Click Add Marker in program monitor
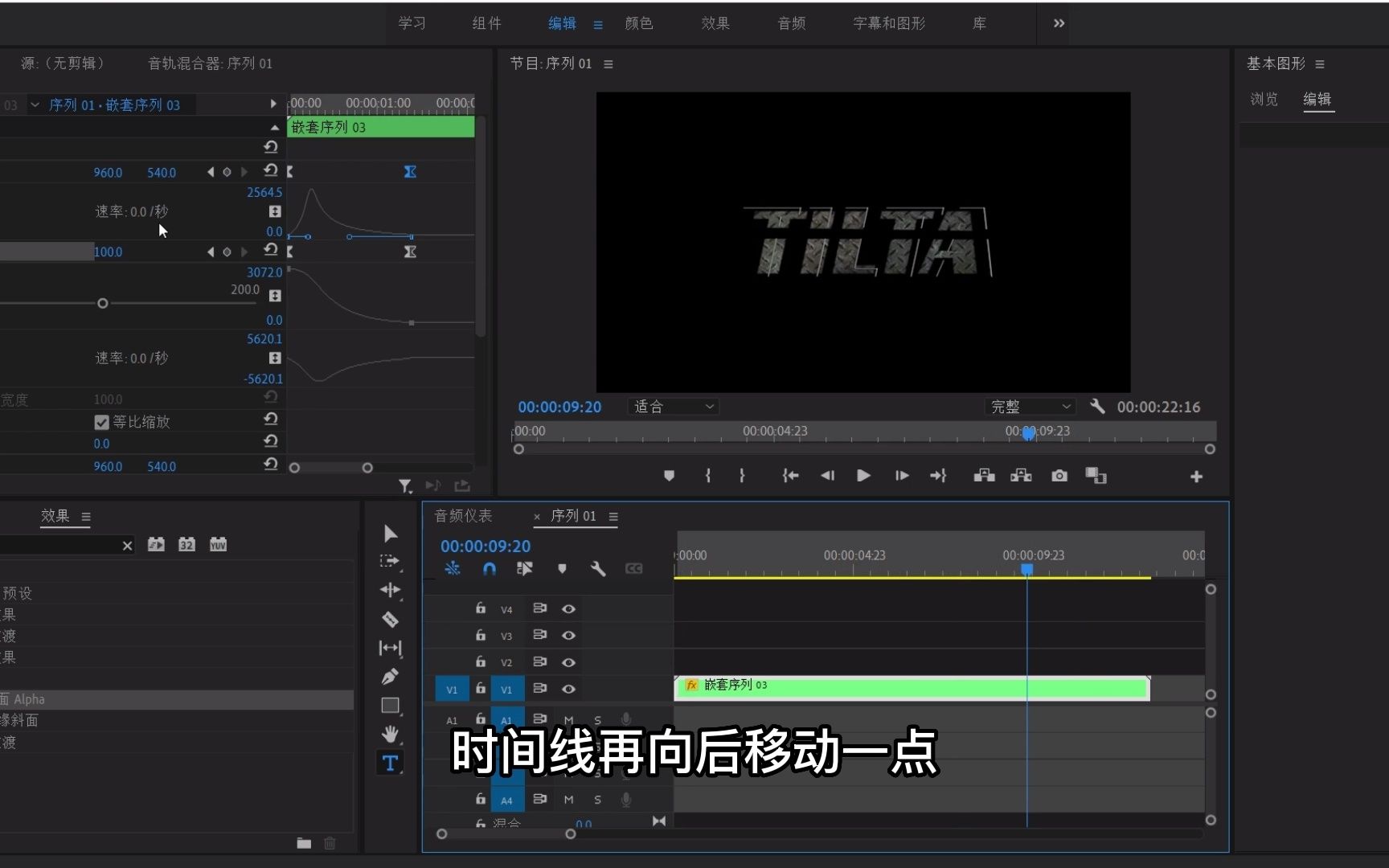 pyautogui.click(x=669, y=476)
